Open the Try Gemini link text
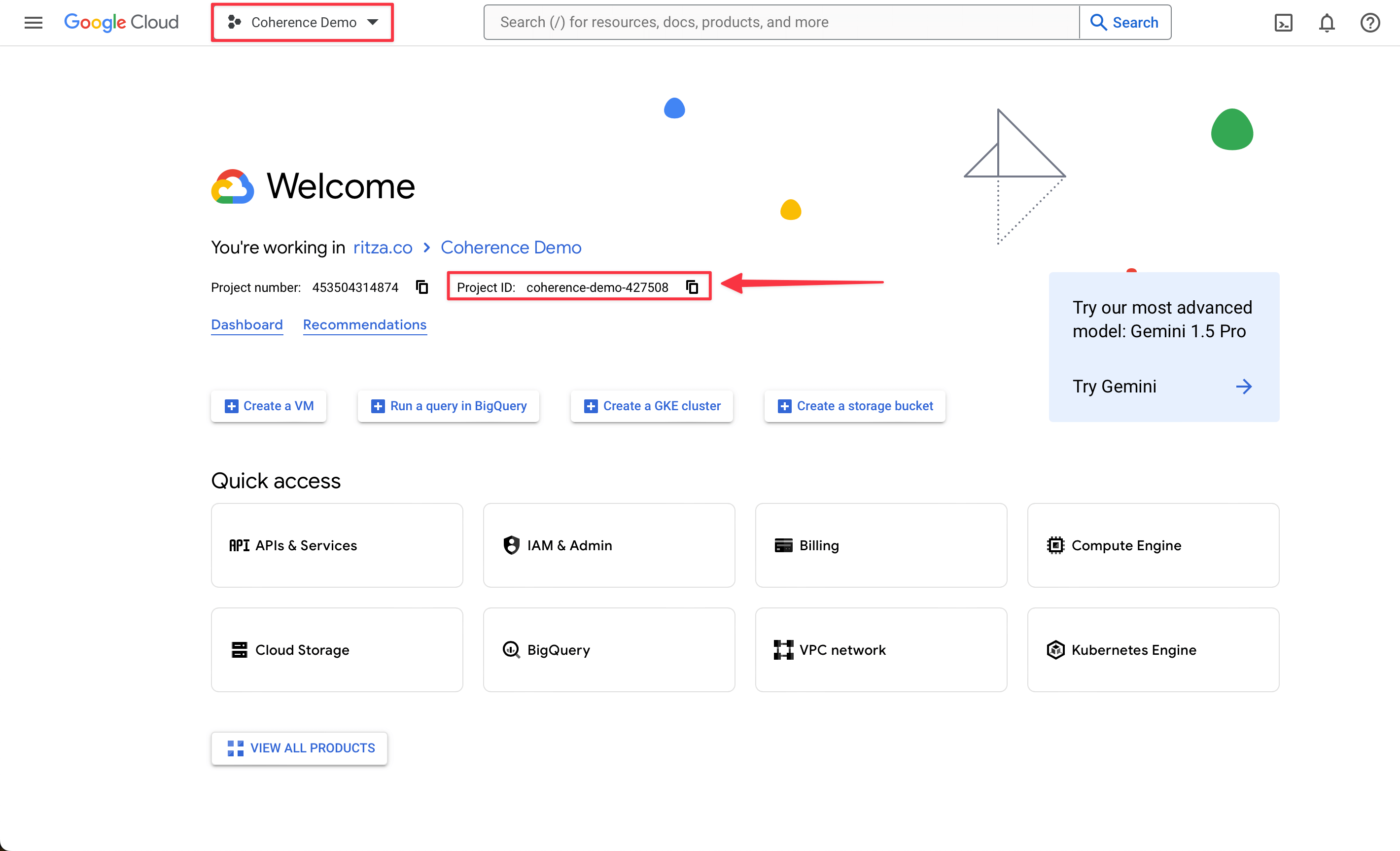Screen dimensions: 1400x851 pos(1114,387)
